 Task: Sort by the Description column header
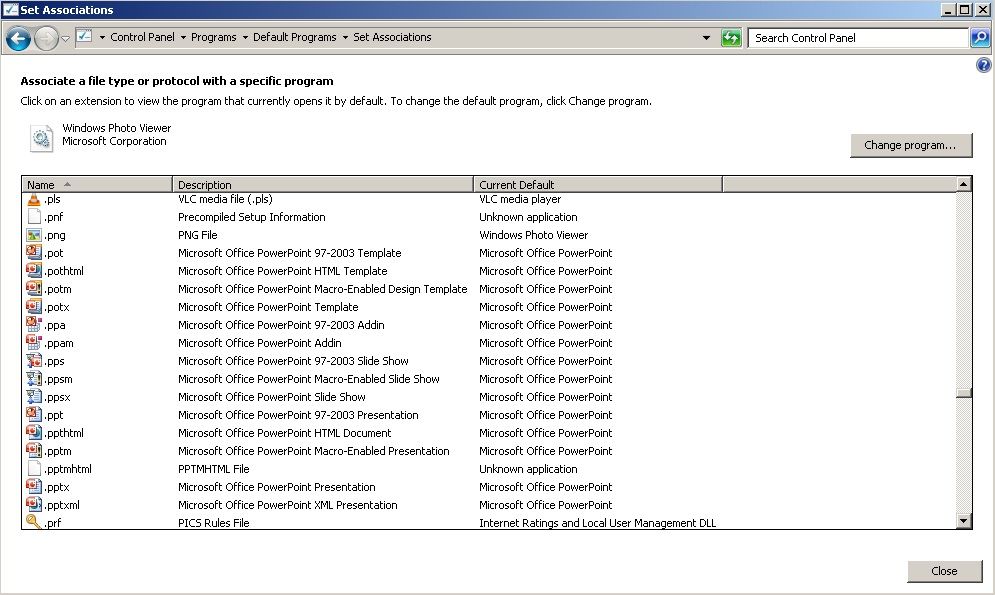pyautogui.click(x=323, y=185)
